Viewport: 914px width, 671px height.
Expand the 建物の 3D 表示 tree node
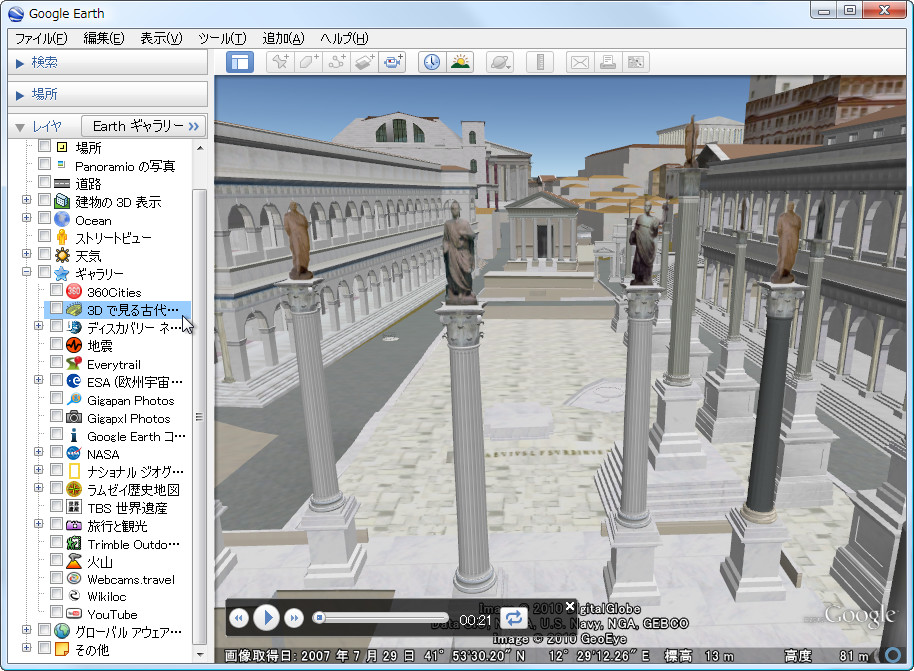point(26,200)
